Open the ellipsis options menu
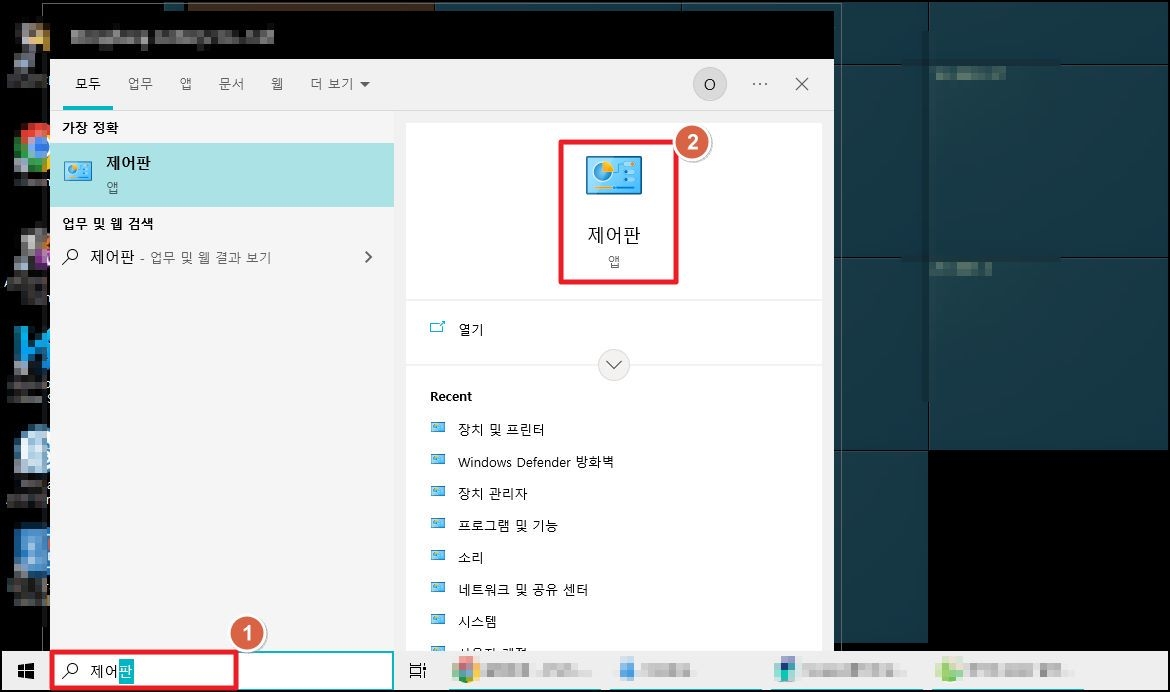The height and width of the screenshot is (692, 1170). [759, 84]
